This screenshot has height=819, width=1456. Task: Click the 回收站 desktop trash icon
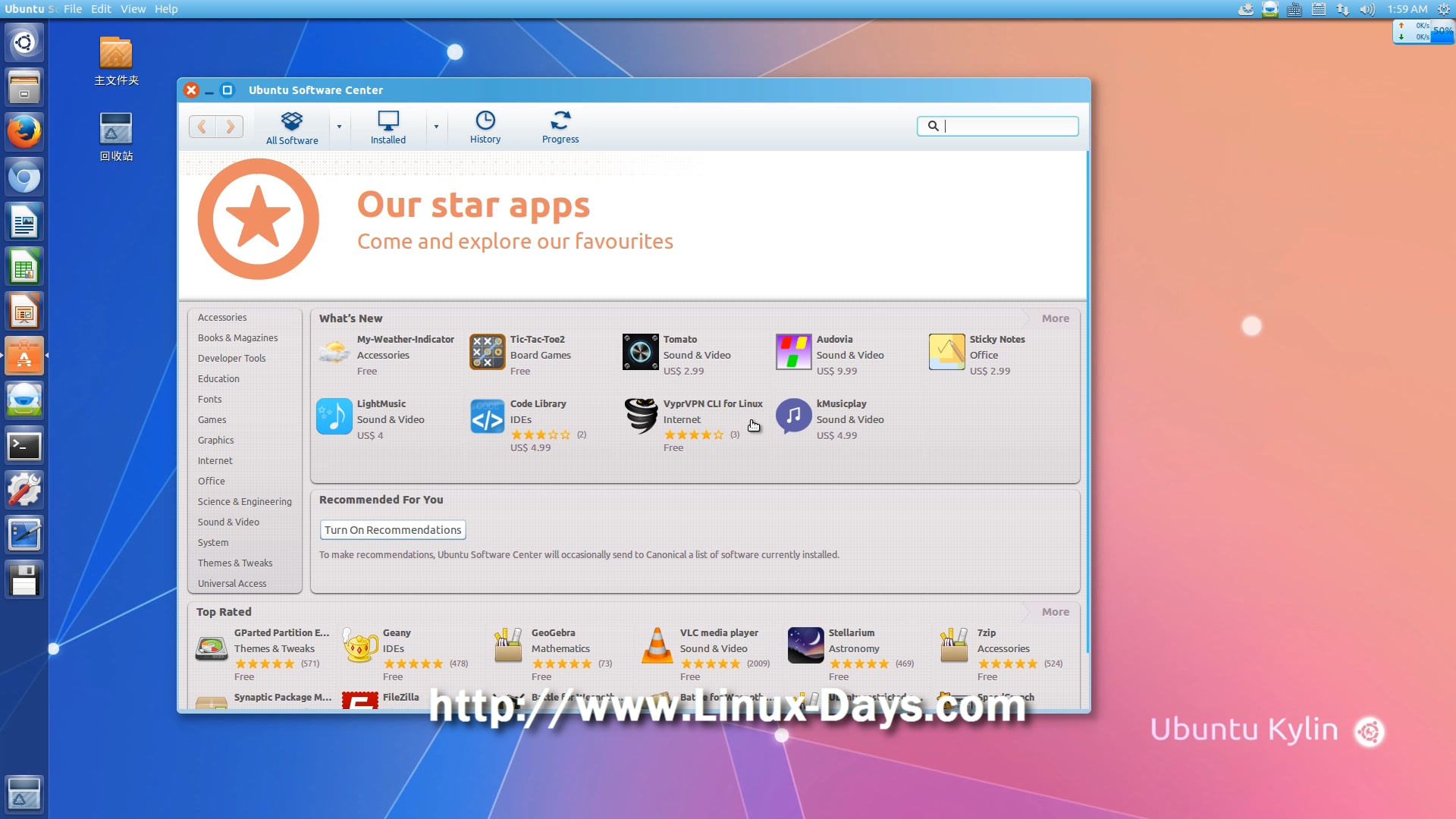pos(116,137)
